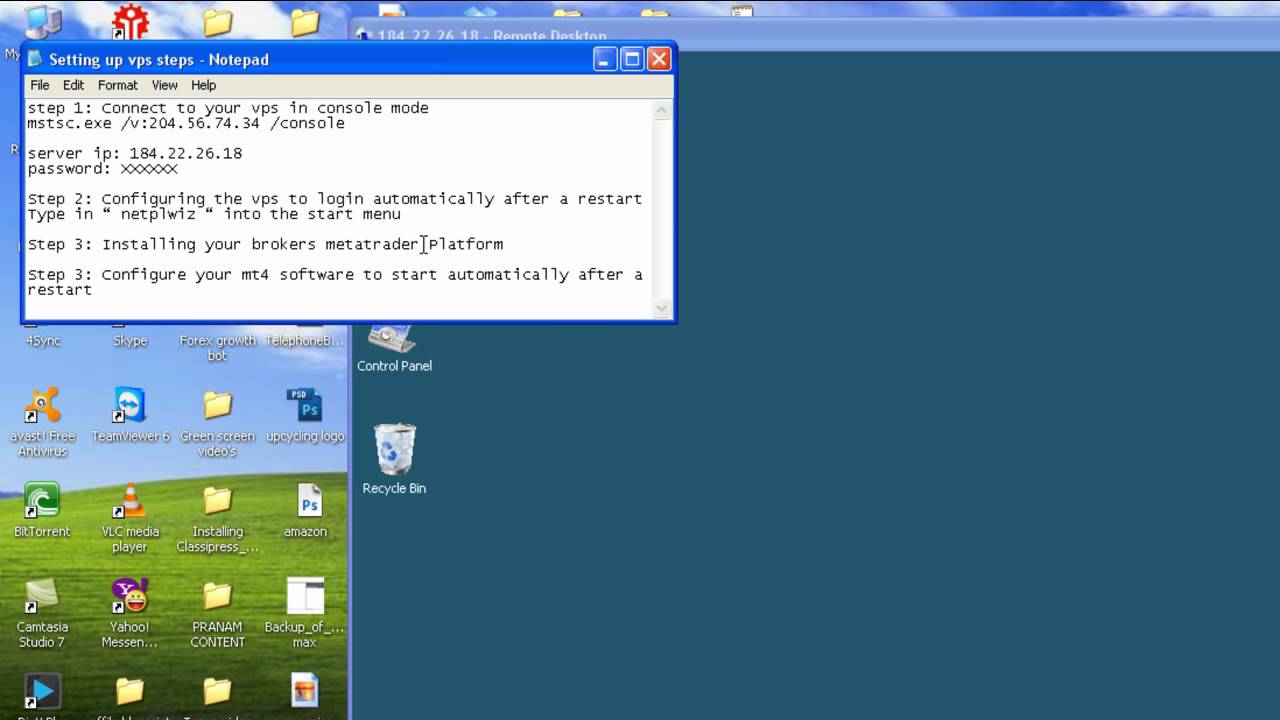Select the Installing Classipress folder
Image resolution: width=1280 pixels, height=720 pixels.
pyautogui.click(x=217, y=518)
